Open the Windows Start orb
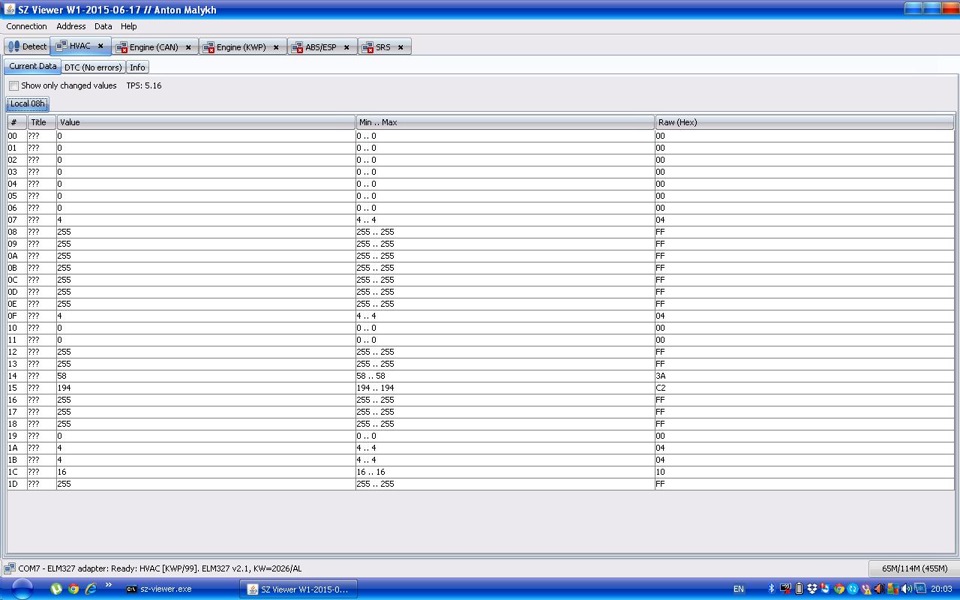Screen dimensions: 960x600 coord(21,589)
